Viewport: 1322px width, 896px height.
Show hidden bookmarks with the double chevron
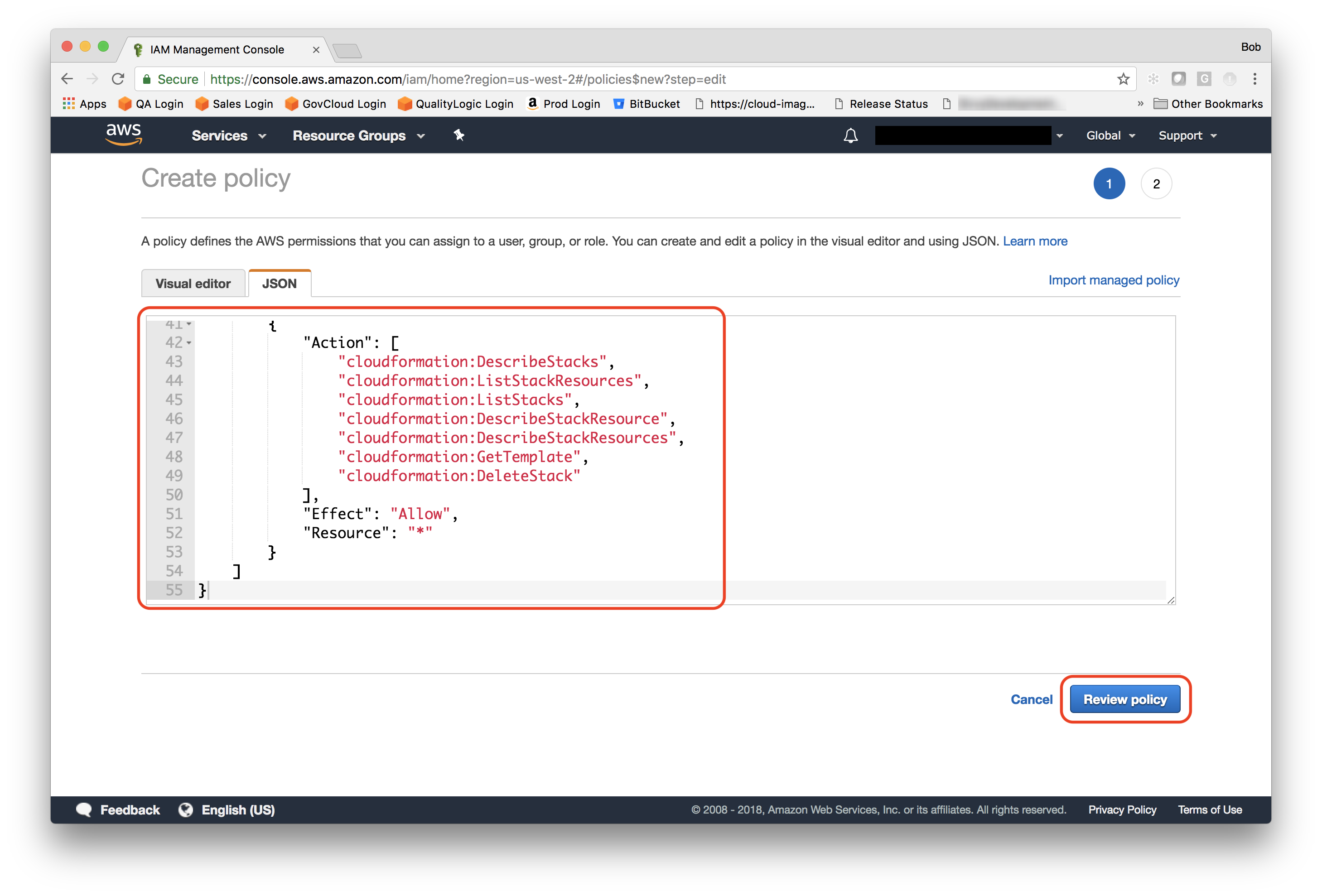1140,104
